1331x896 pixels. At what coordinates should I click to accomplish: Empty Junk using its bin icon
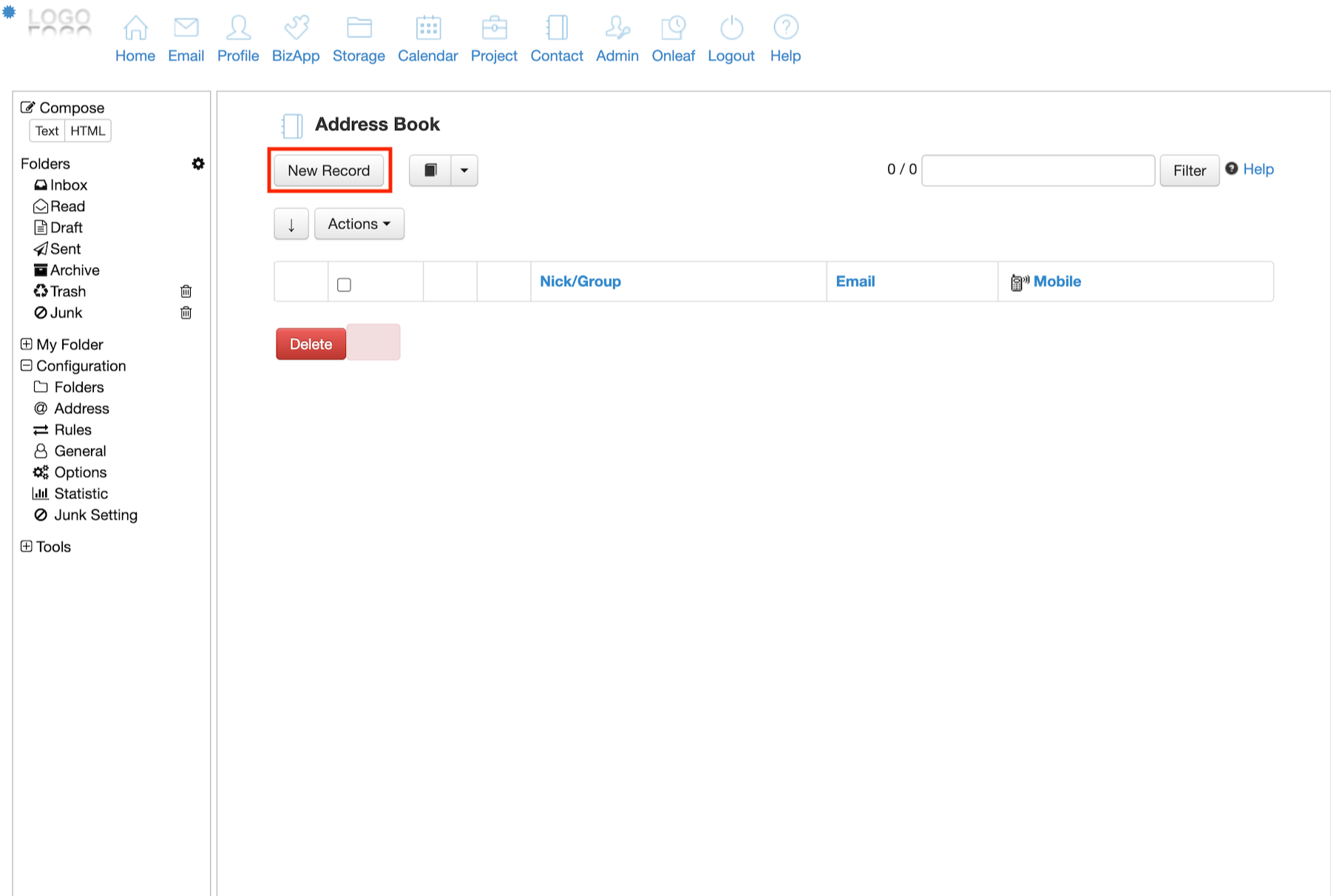(186, 313)
